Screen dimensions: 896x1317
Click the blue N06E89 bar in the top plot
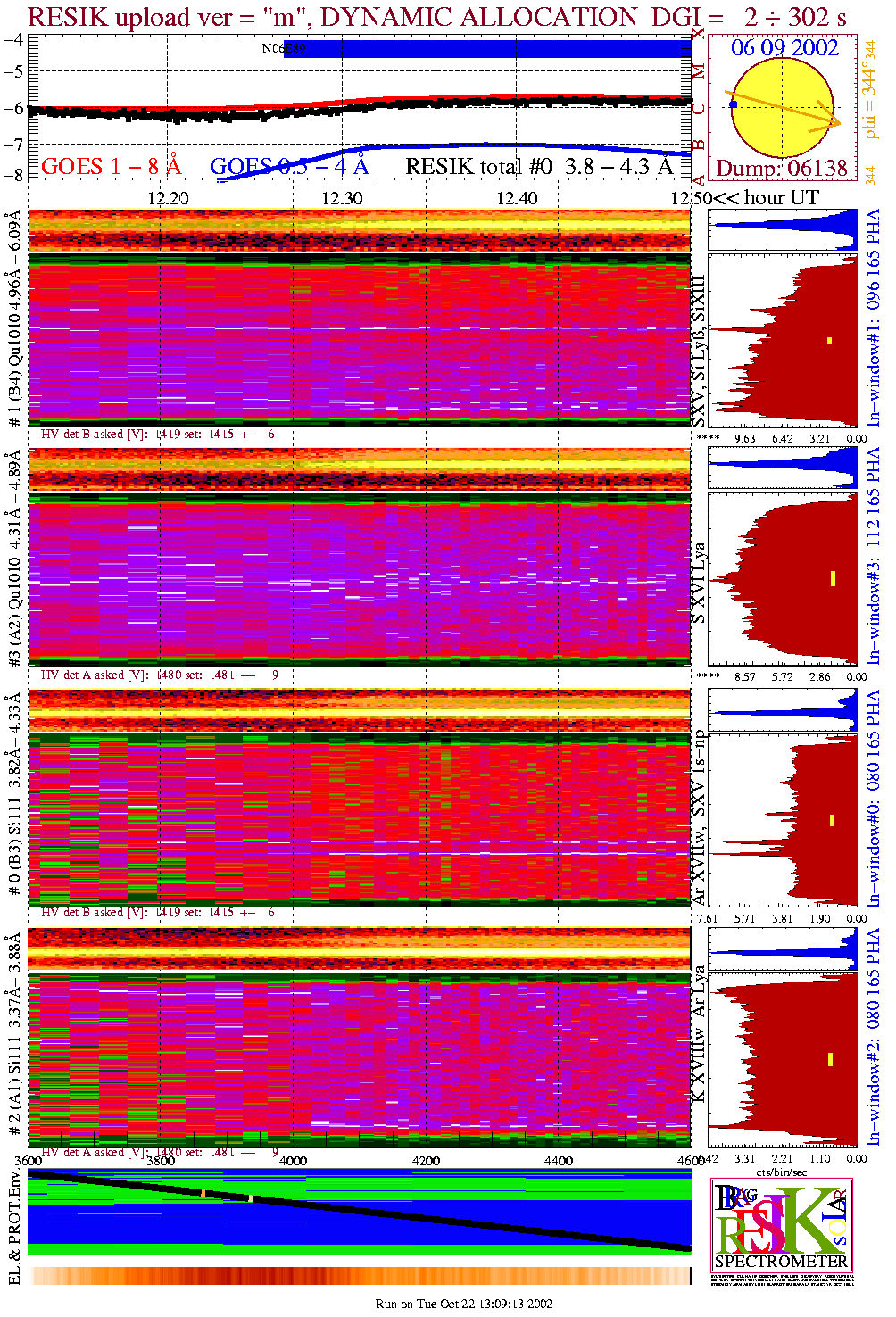pyautogui.click(x=487, y=48)
